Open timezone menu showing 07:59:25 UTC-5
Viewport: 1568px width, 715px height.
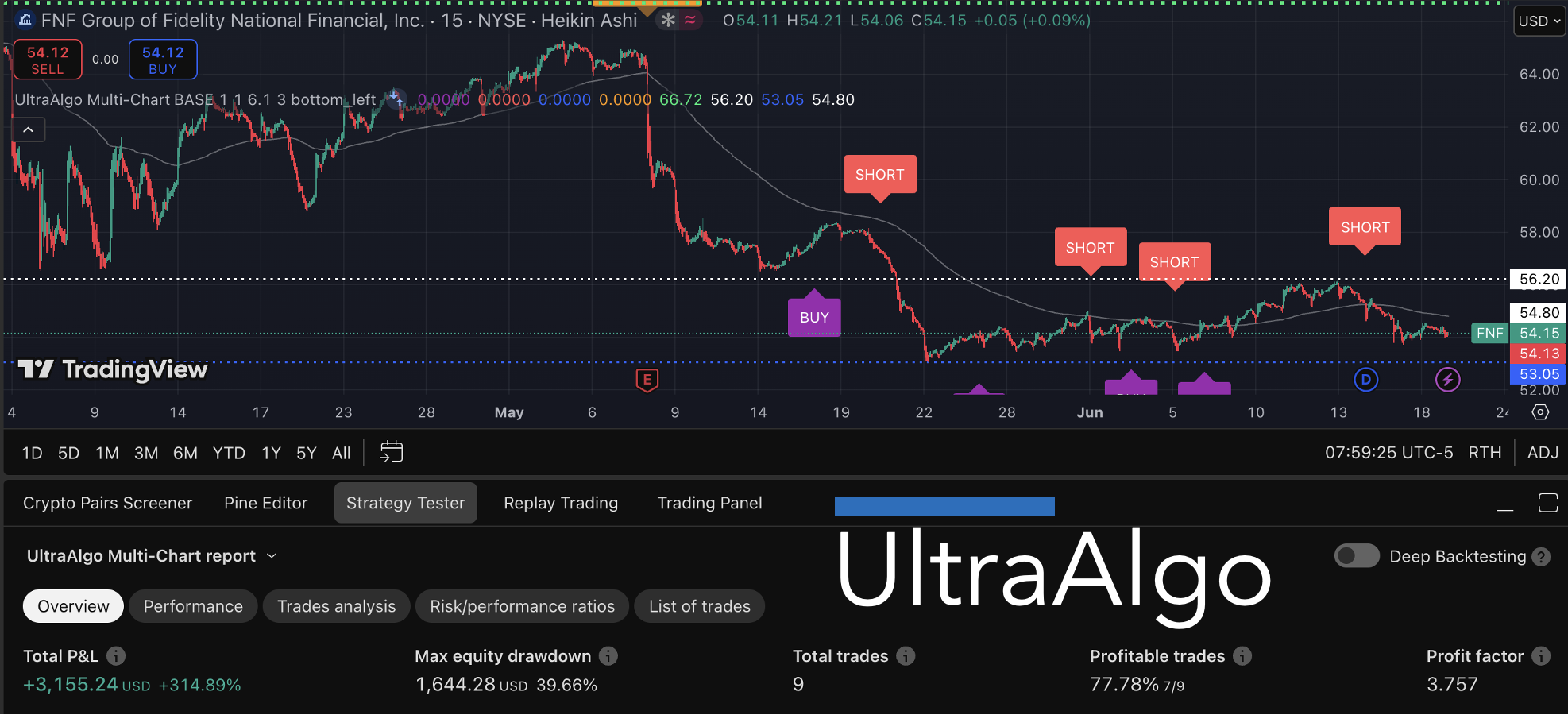(1388, 453)
